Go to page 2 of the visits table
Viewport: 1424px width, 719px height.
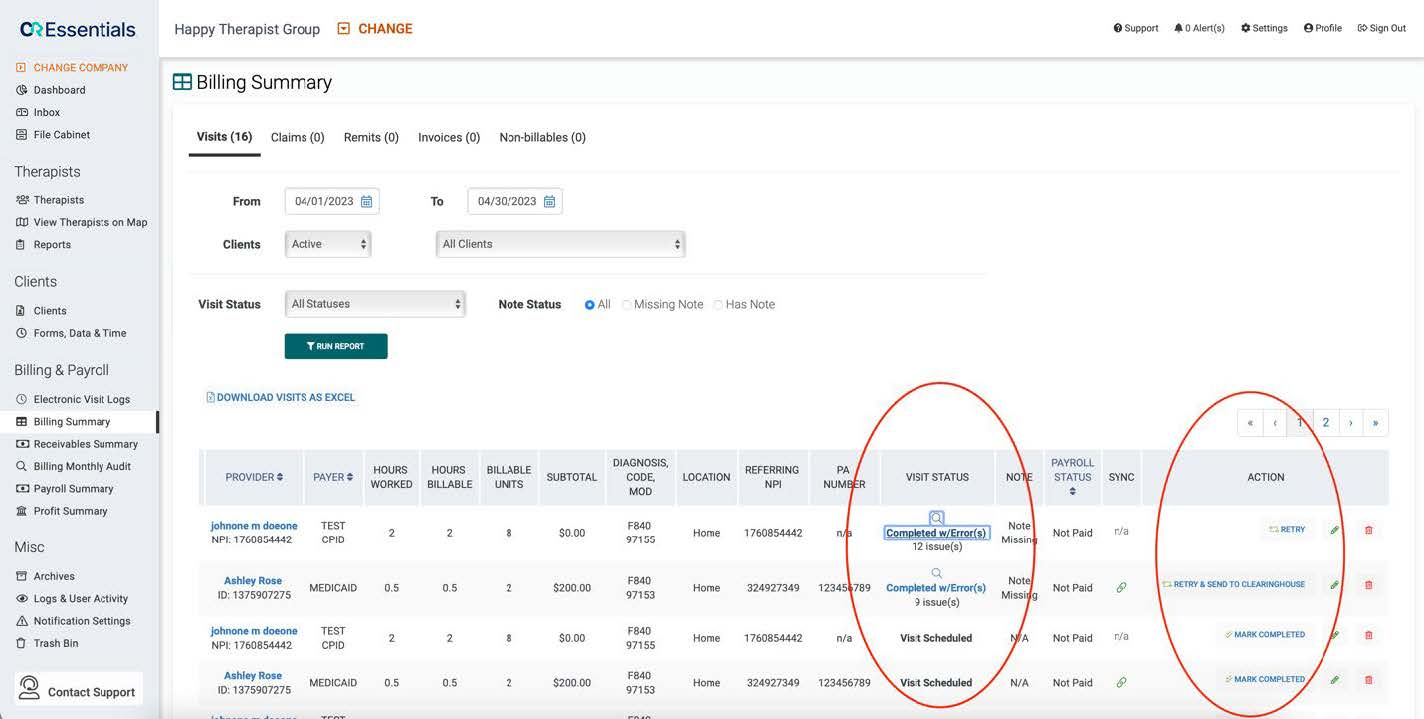1325,422
